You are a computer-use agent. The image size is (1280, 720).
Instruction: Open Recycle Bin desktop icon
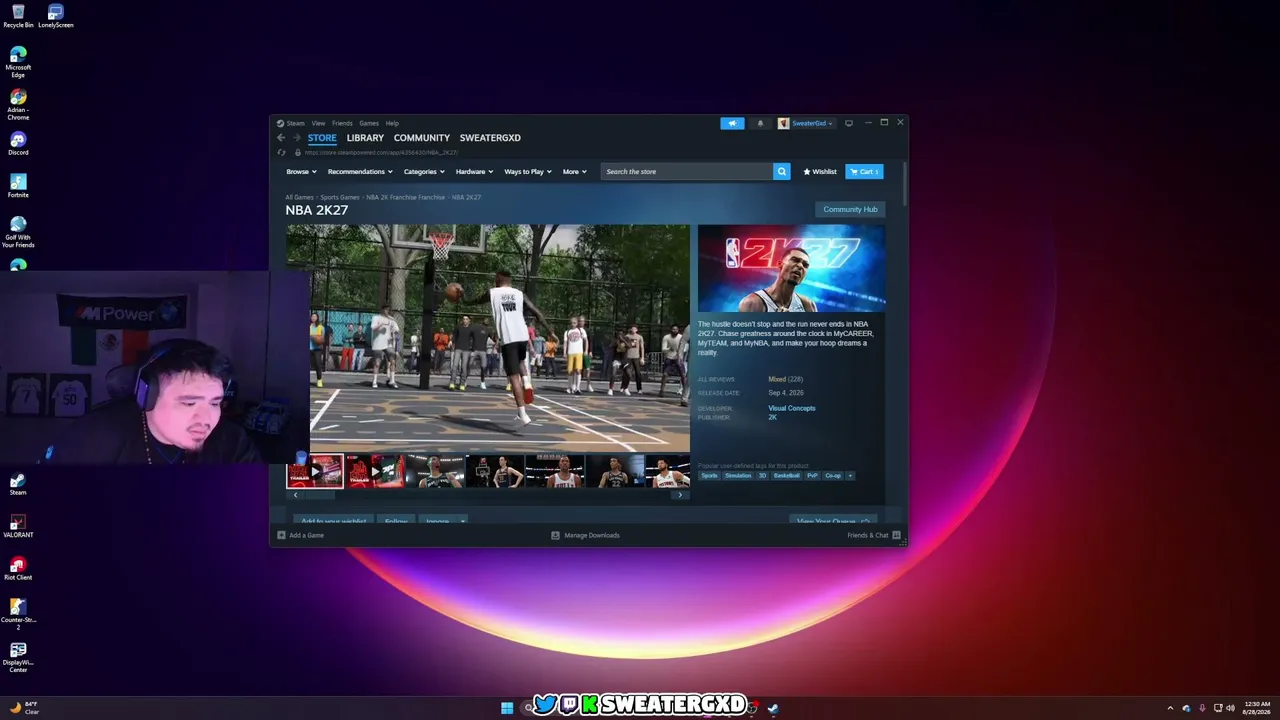click(18, 16)
